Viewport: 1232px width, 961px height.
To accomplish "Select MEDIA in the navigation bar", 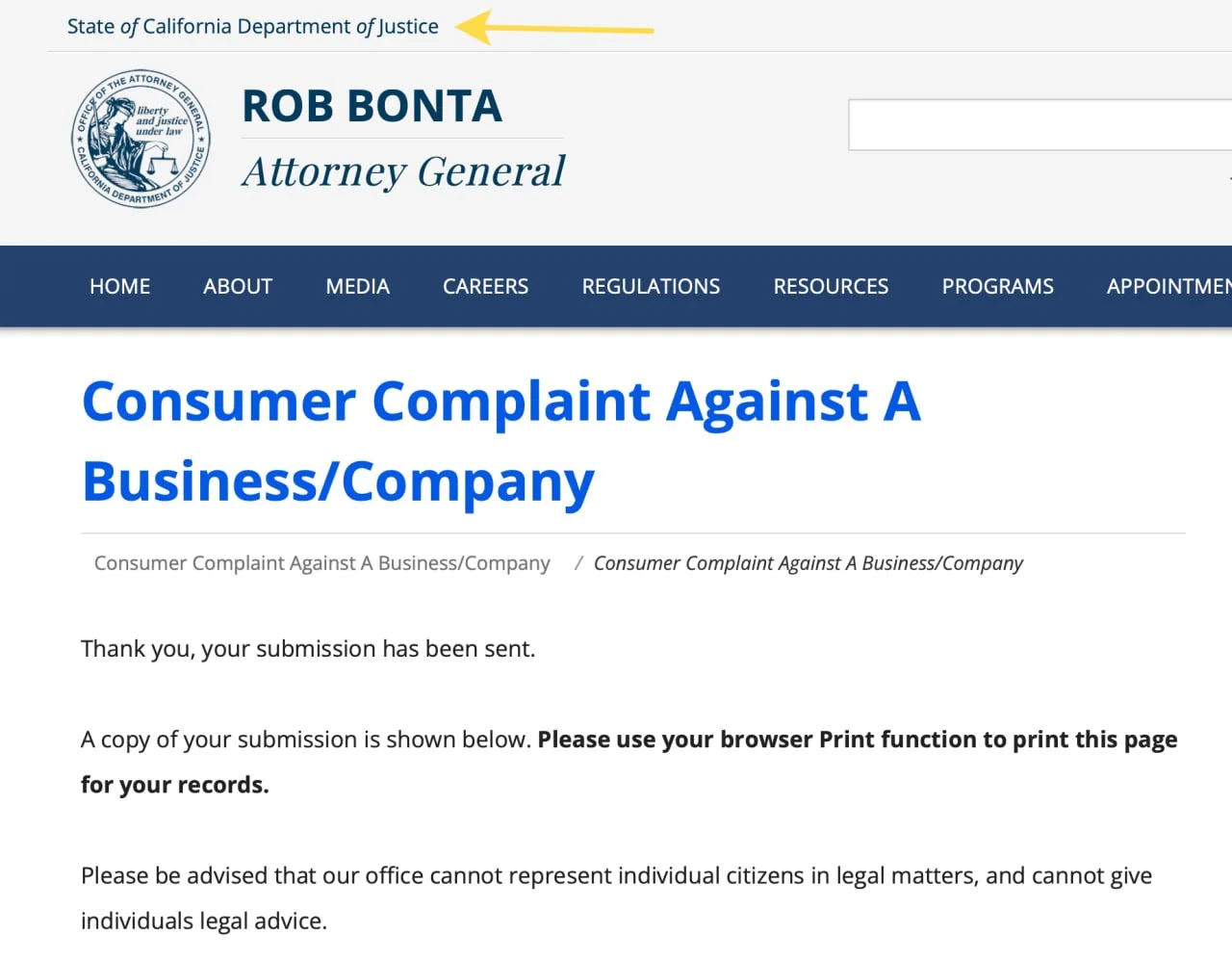I will coord(358,287).
